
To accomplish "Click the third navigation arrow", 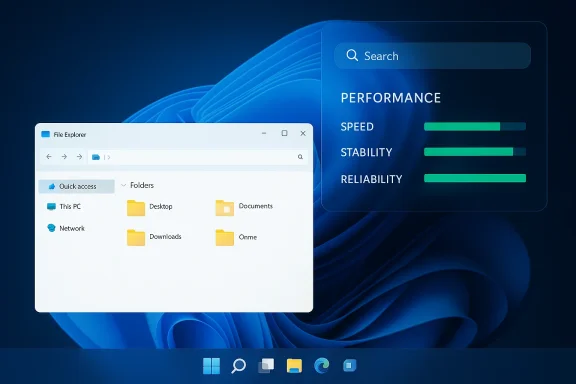I will click(79, 157).
